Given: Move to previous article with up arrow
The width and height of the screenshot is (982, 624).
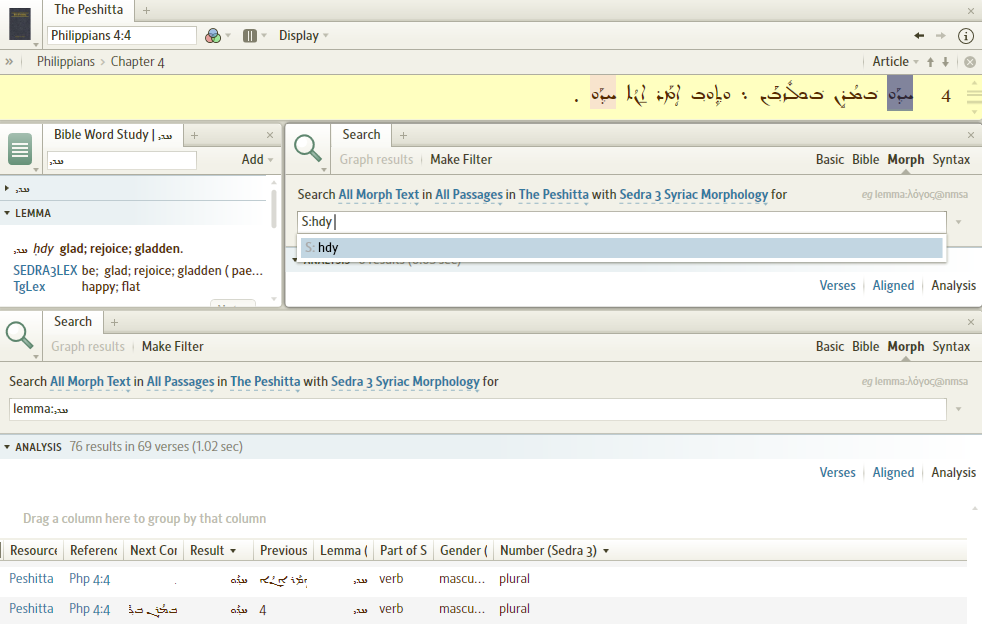Looking at the screenshot, I should [930, 61].
